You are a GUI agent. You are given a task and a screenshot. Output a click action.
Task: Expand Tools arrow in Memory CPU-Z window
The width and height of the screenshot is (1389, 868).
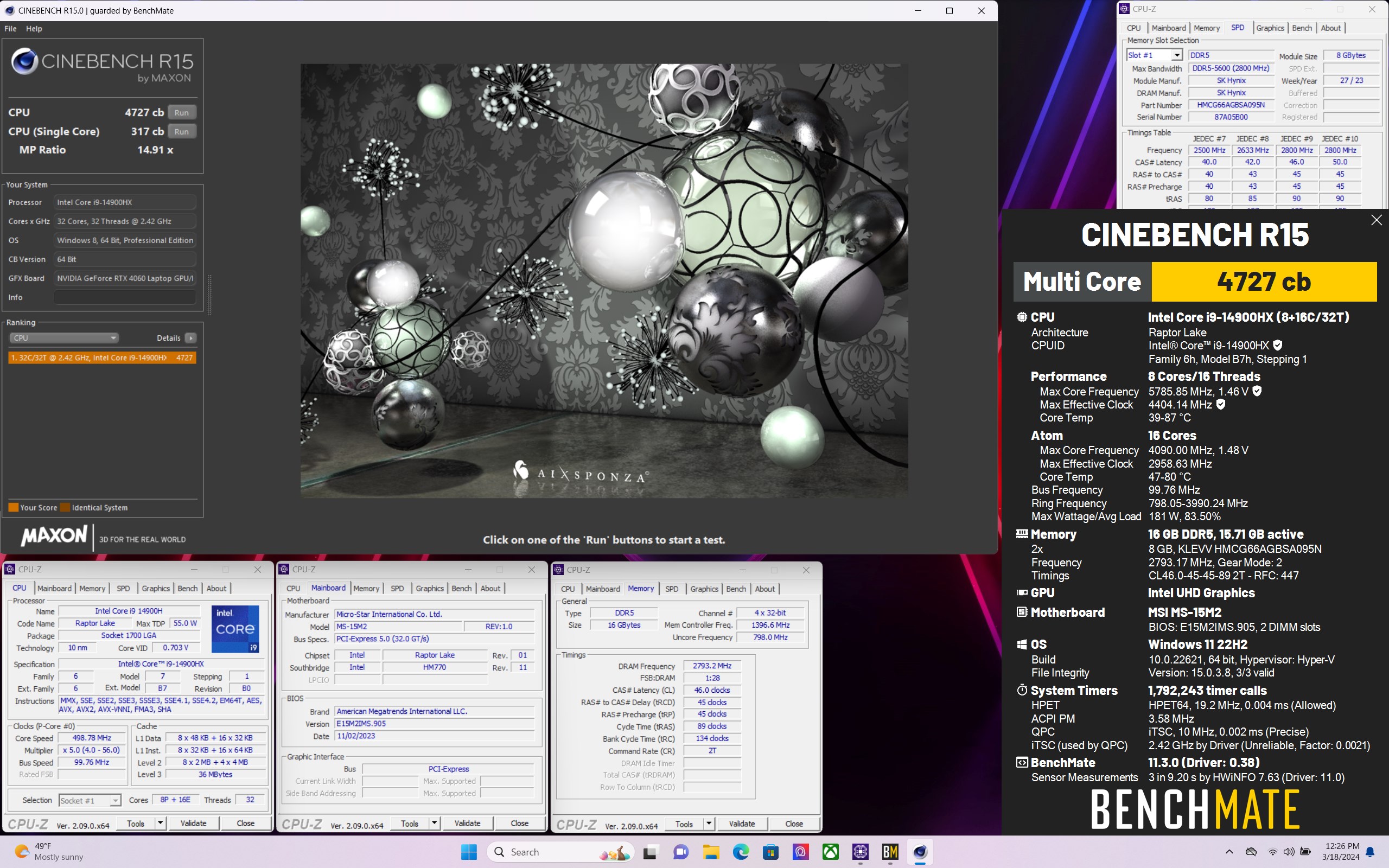709,825
